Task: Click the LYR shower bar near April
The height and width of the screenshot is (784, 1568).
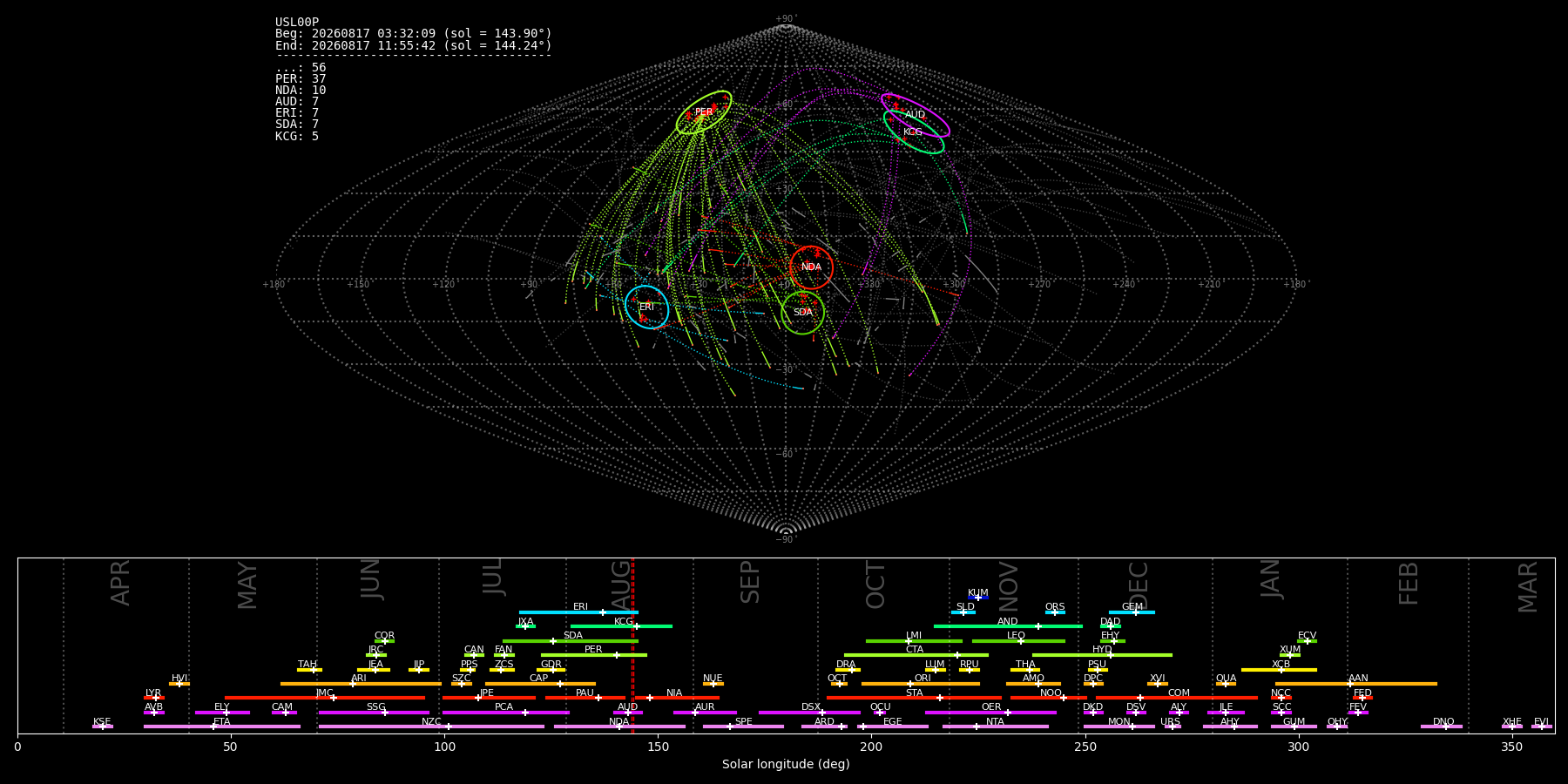Action: (154, 698)
